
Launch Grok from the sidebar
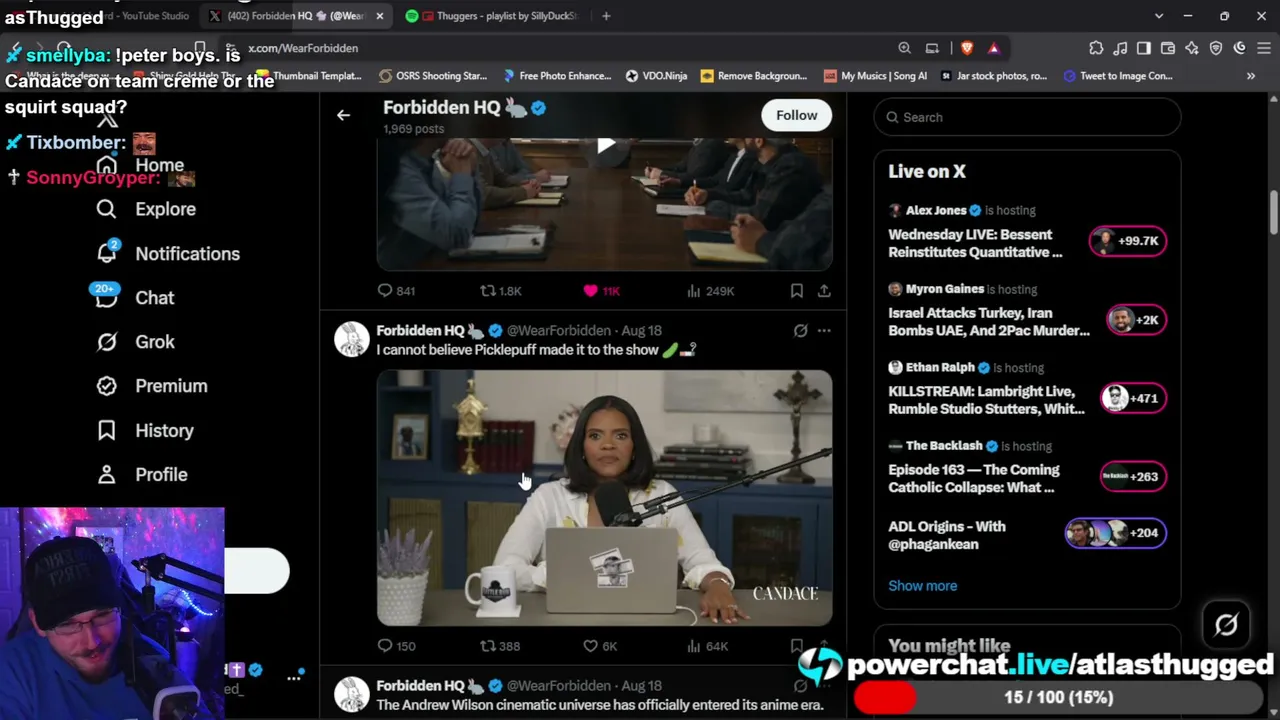(x=135, y=342)
